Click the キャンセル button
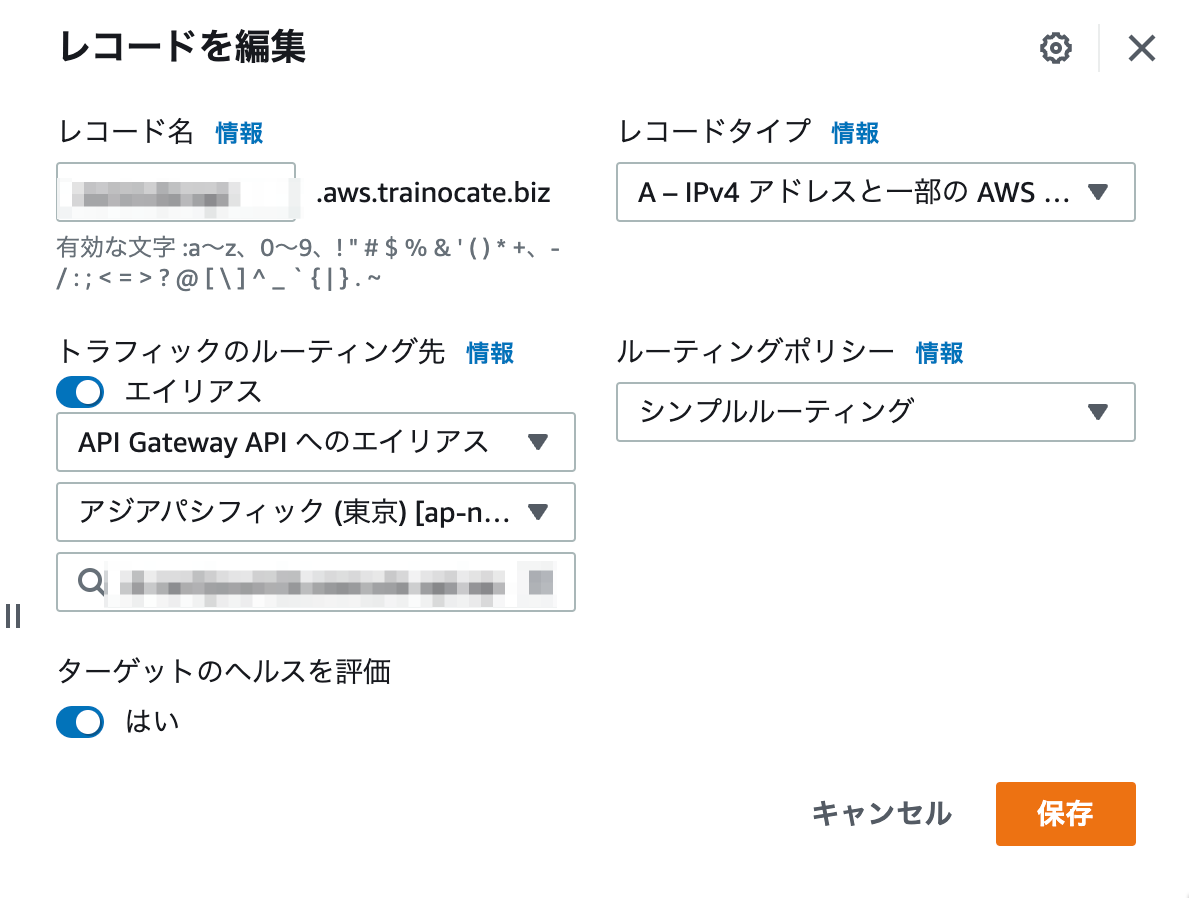Viewport: 1190px width, 898px height. [881, 814]
